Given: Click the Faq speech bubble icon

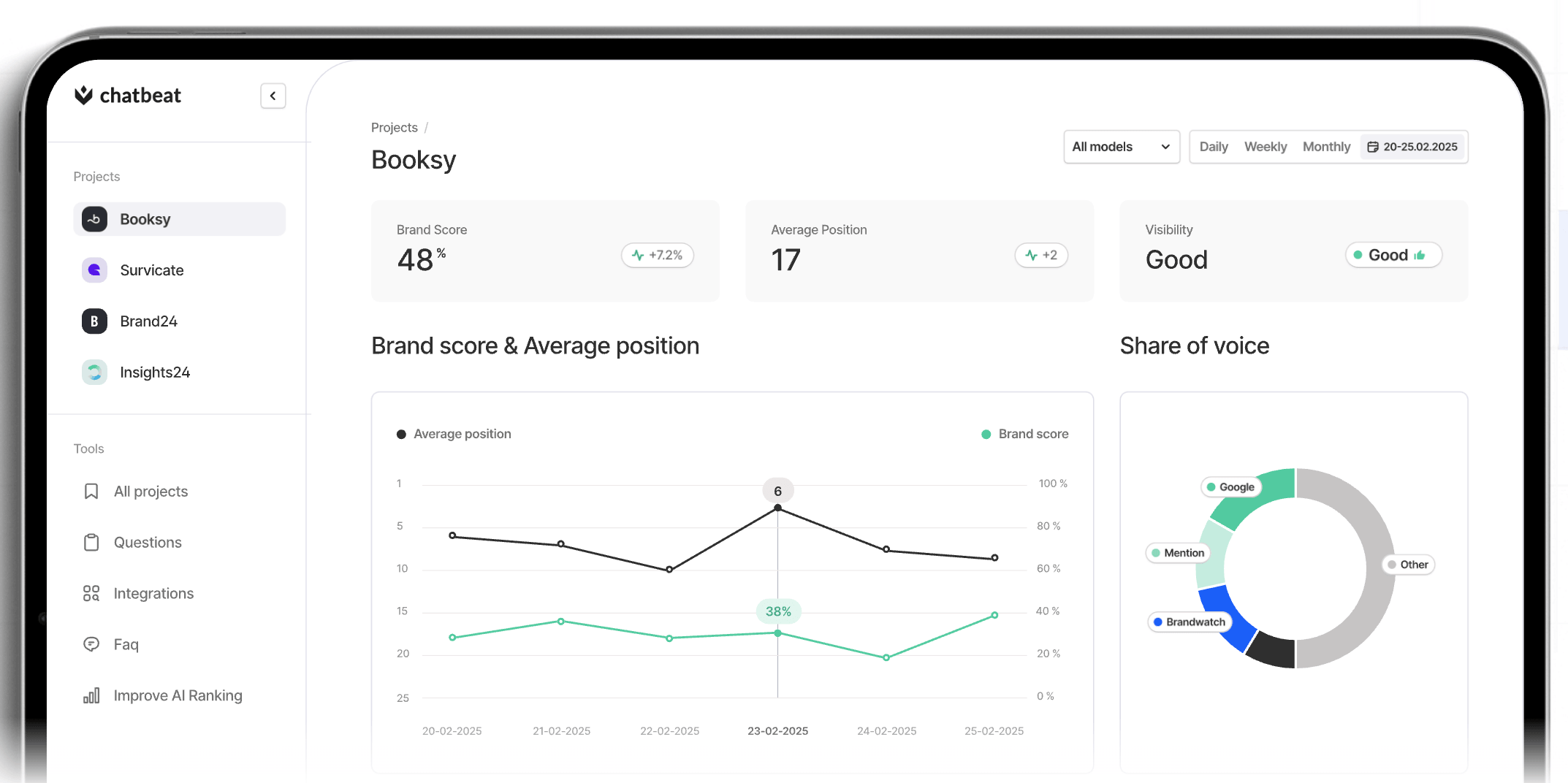Looking at the screenshot, I should click(x=91, y=644).
